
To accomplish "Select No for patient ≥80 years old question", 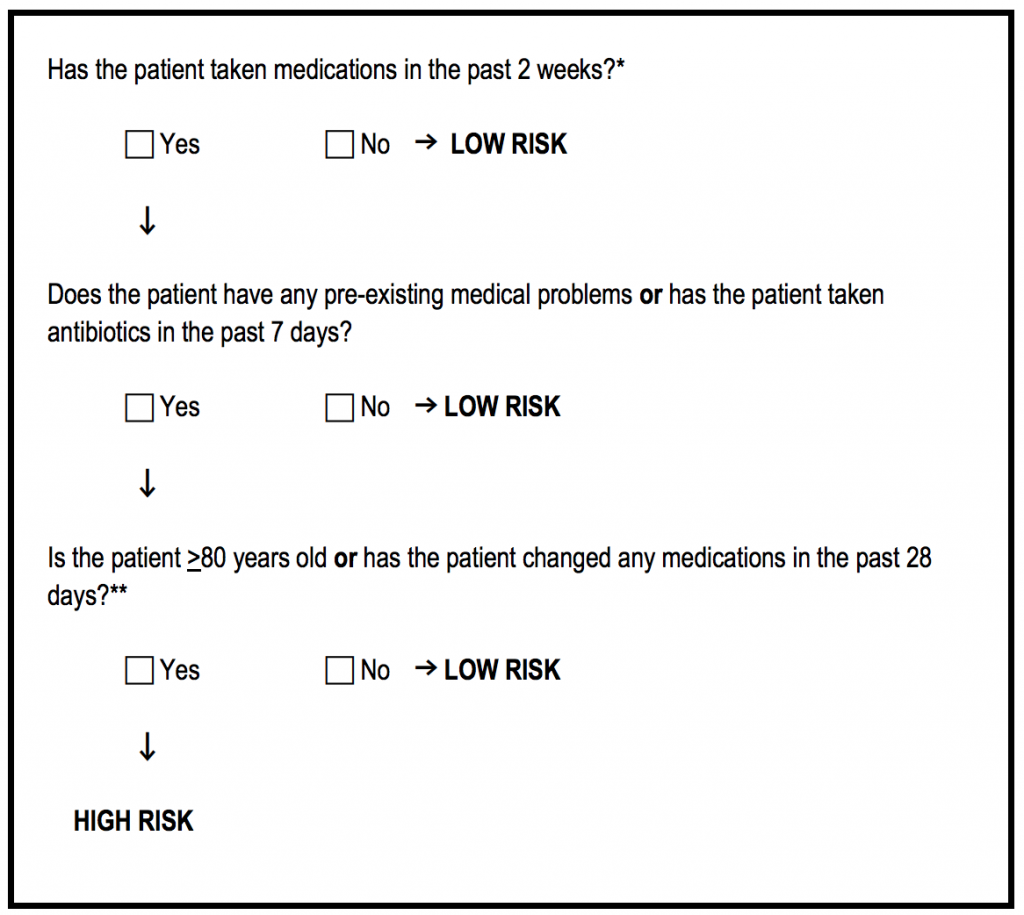I will click(x=340, y=670).
